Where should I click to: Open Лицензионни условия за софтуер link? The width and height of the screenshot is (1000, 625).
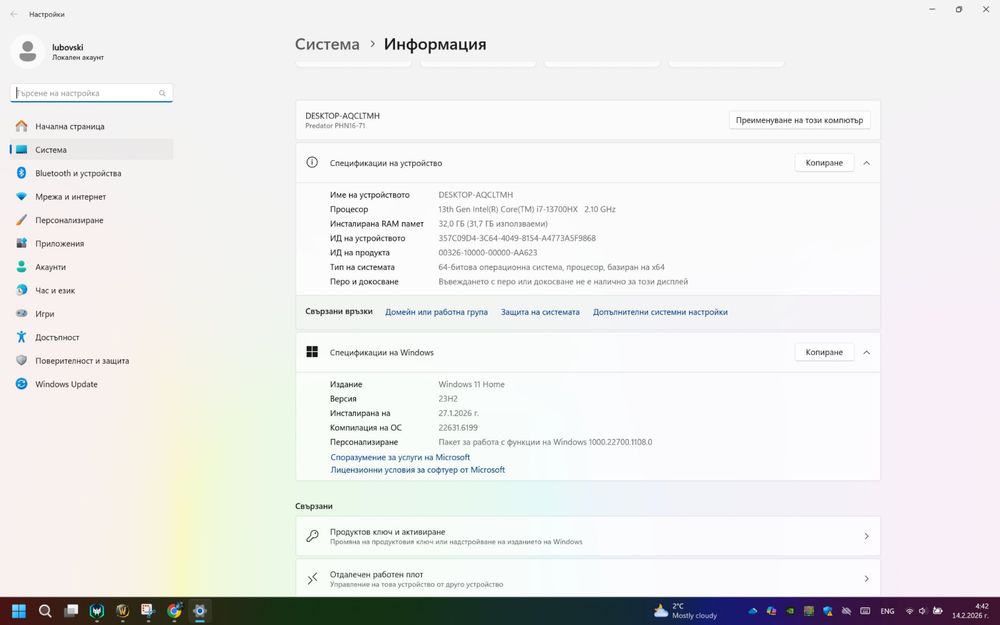pos(418,469)
